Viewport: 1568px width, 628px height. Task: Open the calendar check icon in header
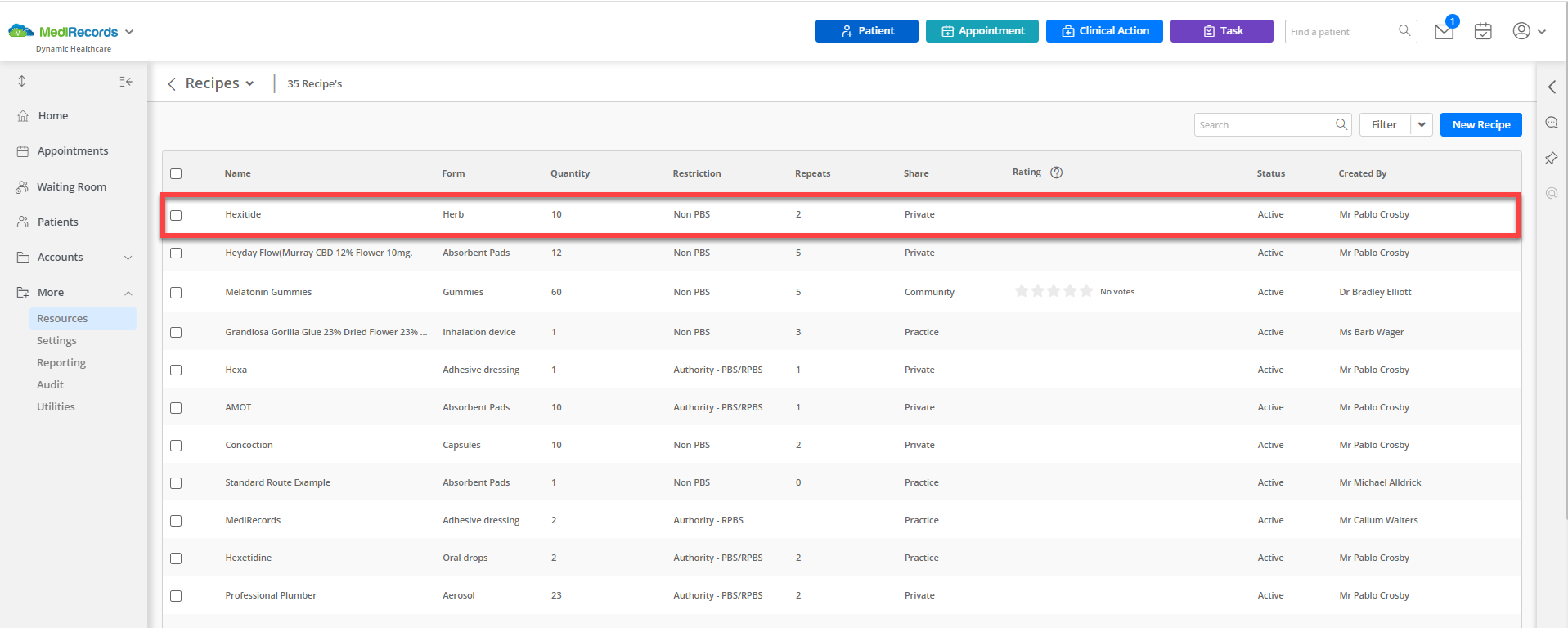(1483, 31)
